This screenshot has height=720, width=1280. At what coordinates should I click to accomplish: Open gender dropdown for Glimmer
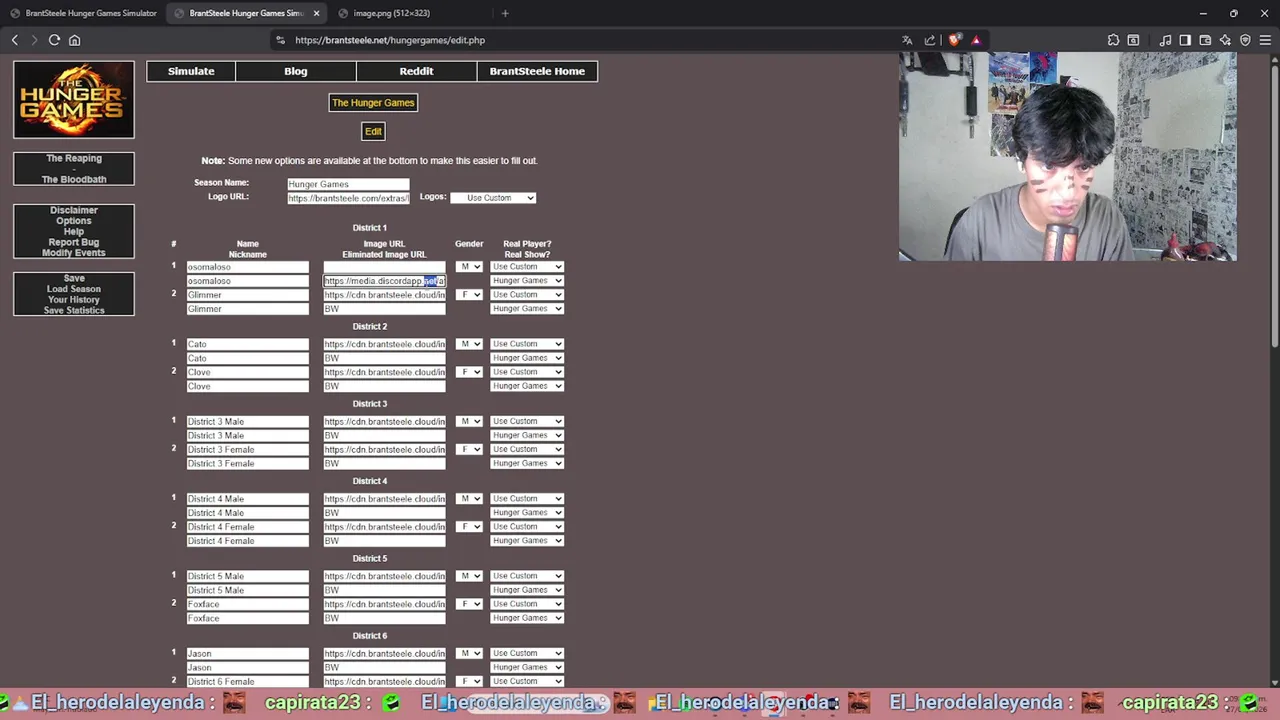pos(469,295)
